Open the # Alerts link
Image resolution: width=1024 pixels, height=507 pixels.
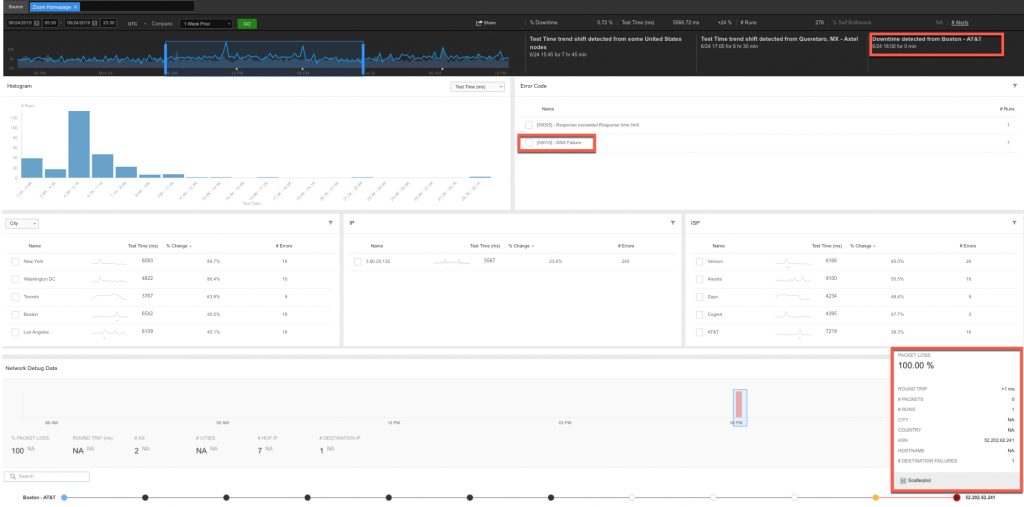tap(959, 22)
